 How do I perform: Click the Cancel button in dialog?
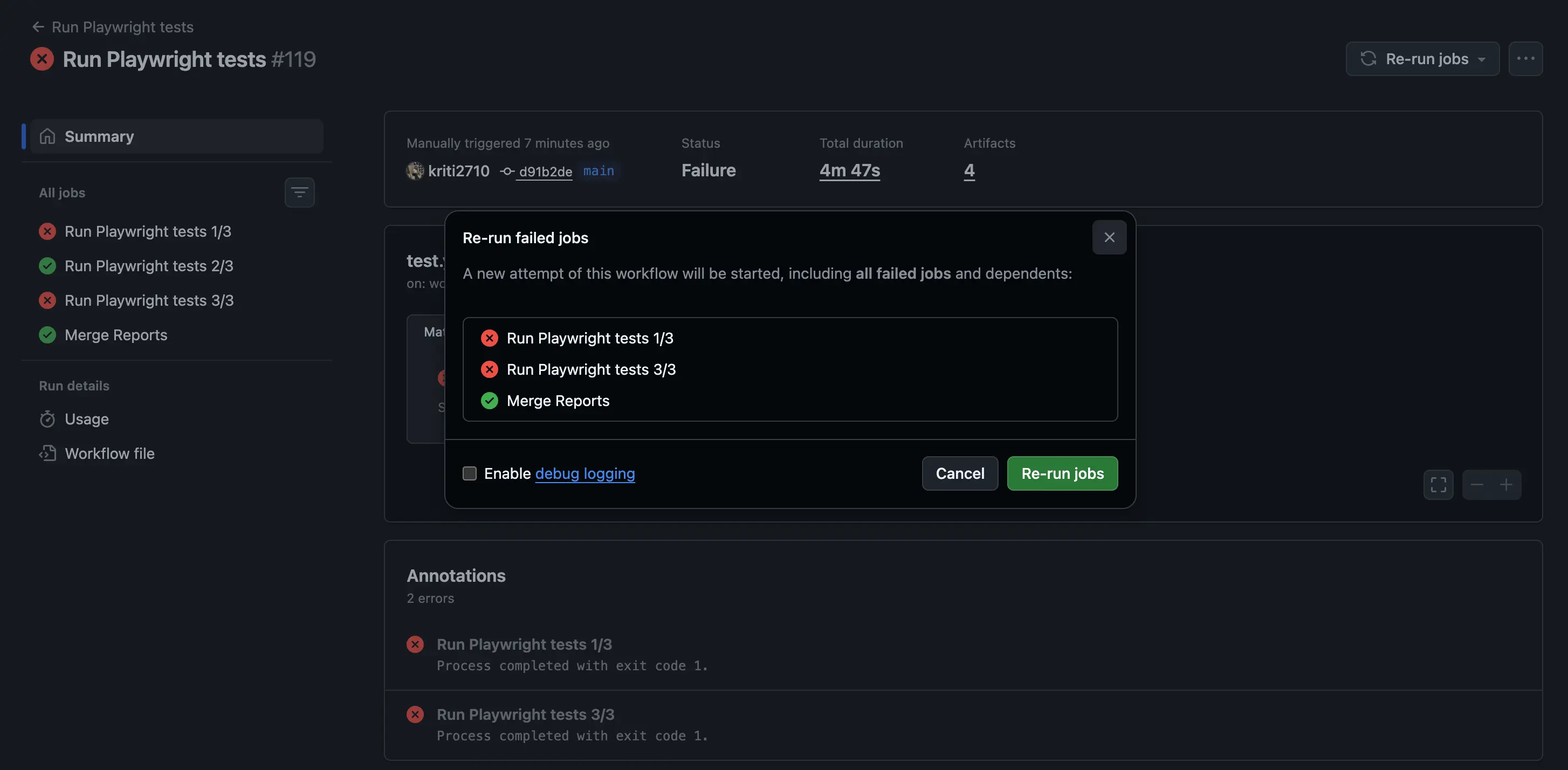[959, 473]
